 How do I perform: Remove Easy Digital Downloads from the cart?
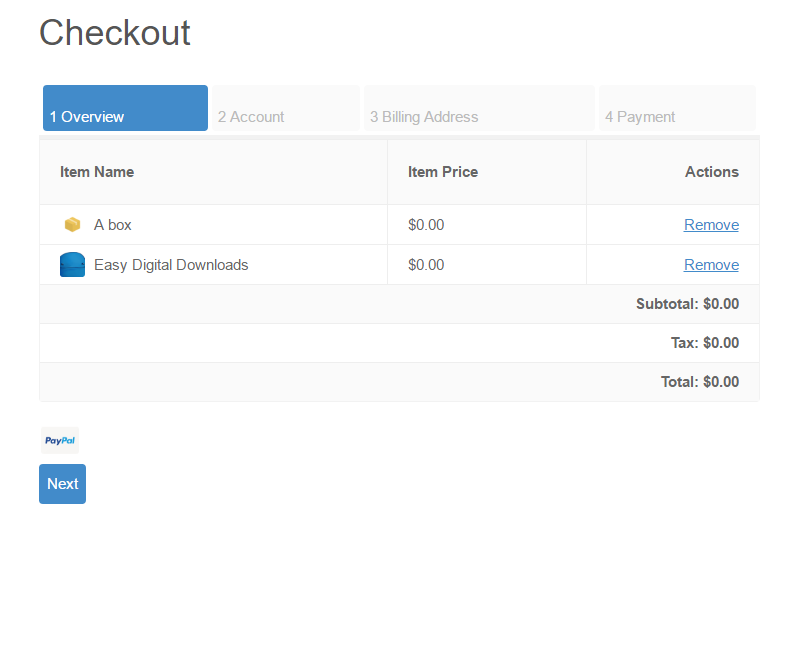click(711, 265)
